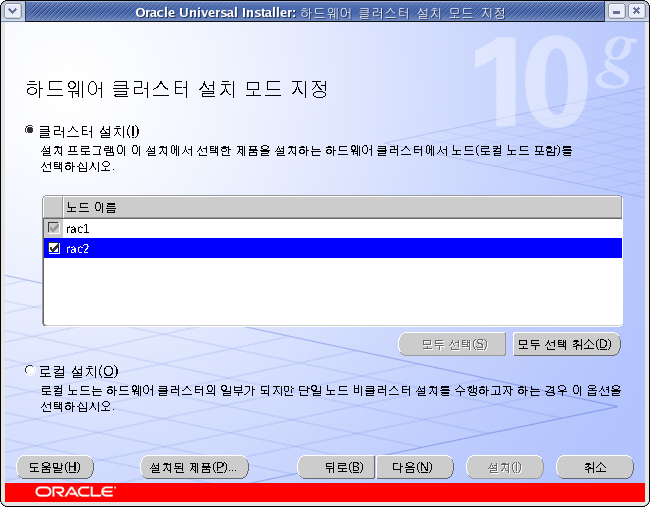The image size is (650, 507).
Task: Click the ORACLE logo in red footer
Action: click(75, 492)
